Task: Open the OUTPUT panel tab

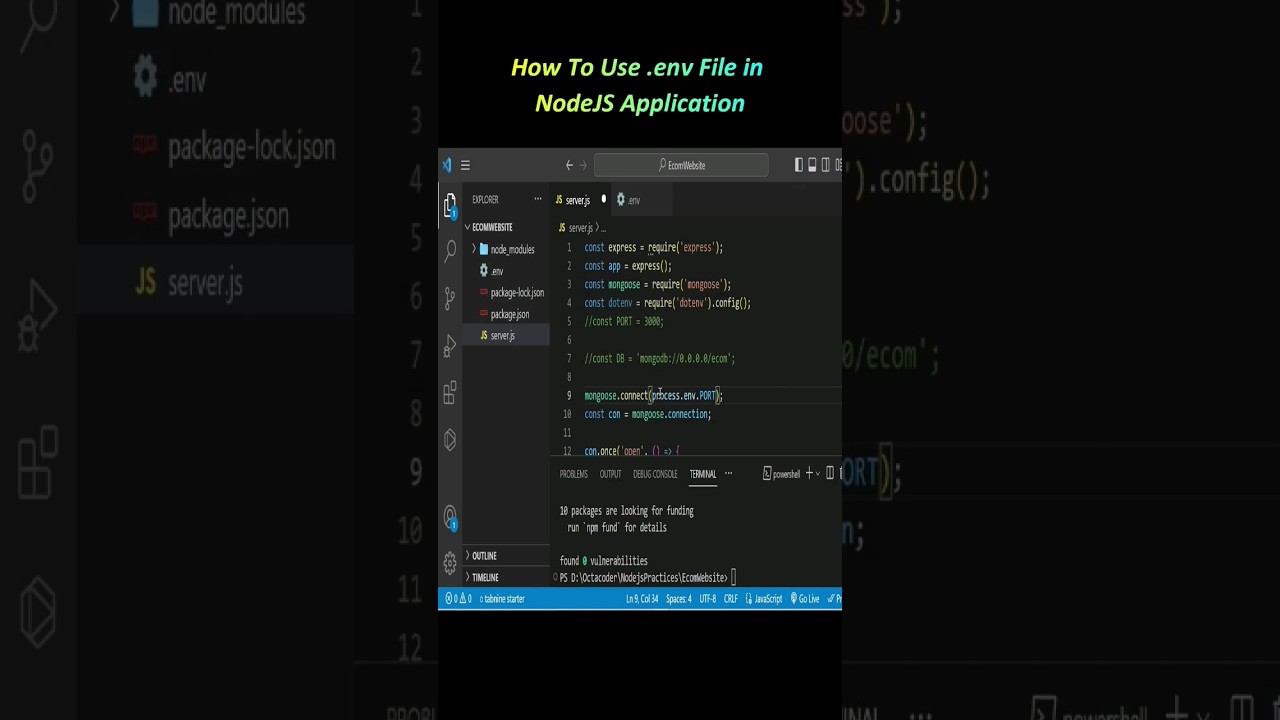Action: pyautogui.click(x=610, y=474)
